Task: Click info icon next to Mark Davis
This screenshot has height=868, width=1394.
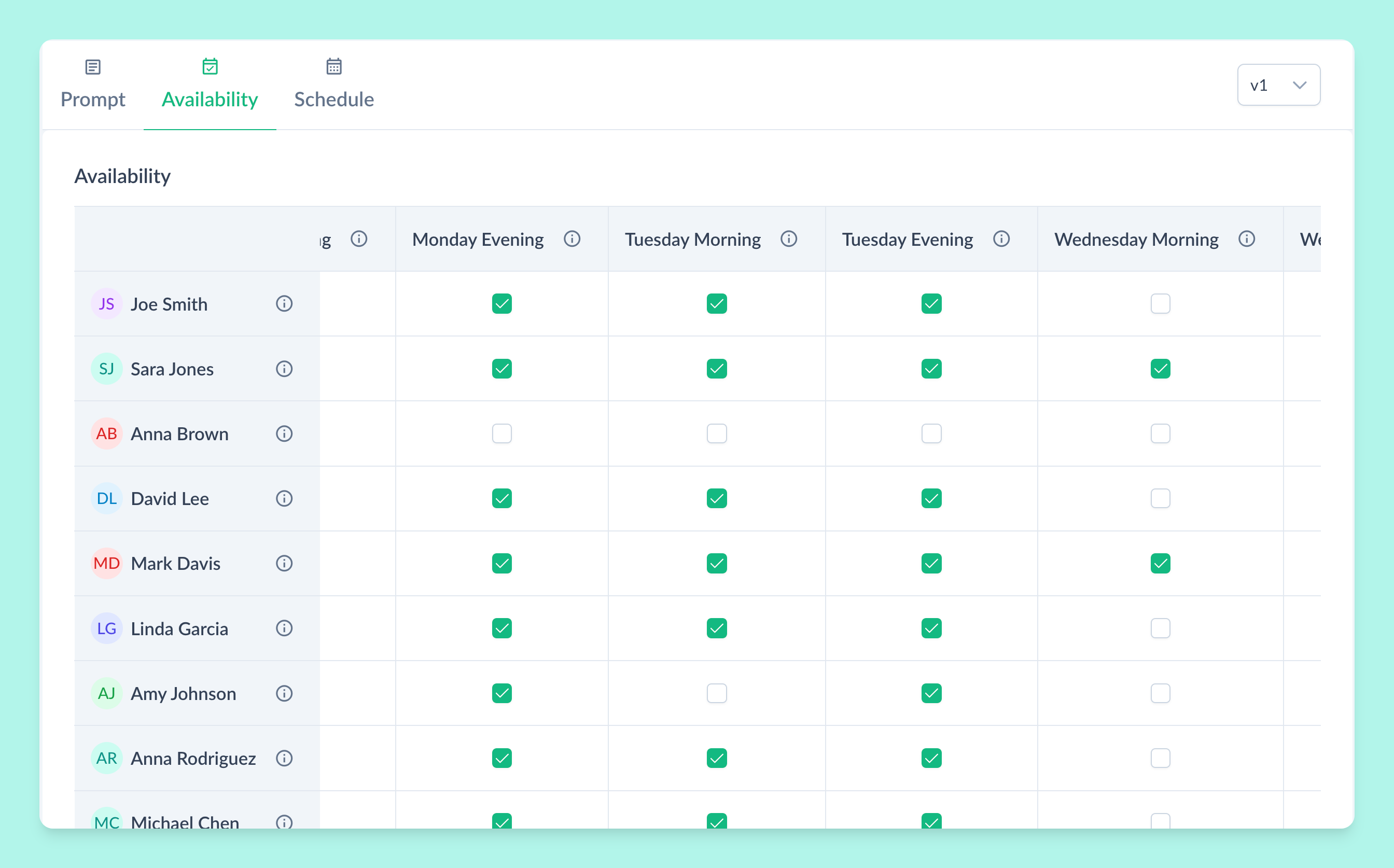Action: (x=284, y=563)
